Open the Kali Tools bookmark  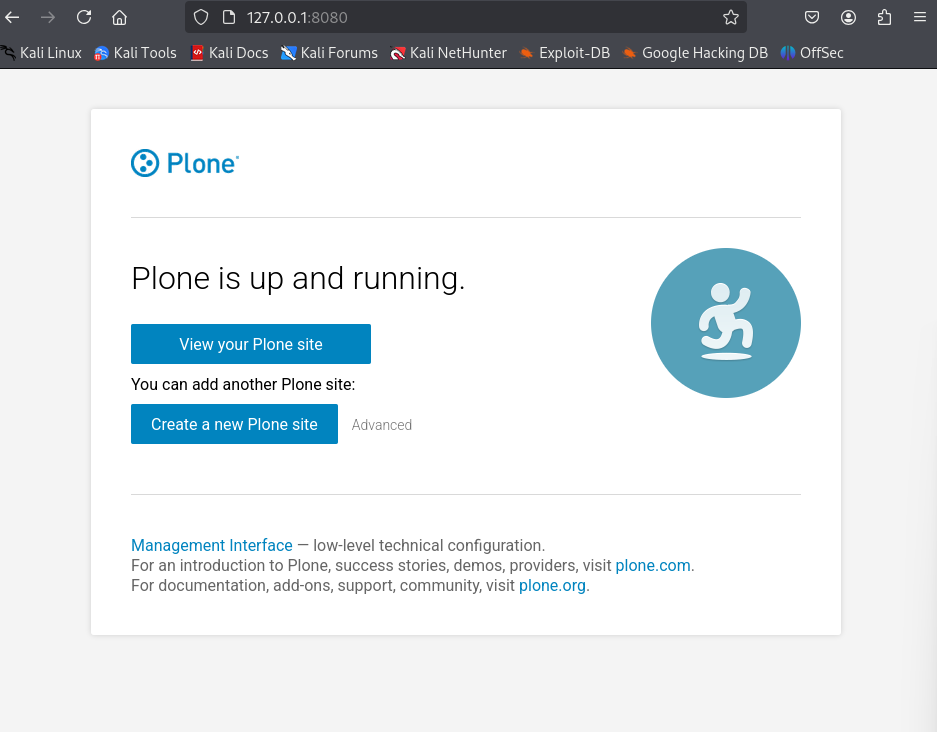tap(136, 53)
